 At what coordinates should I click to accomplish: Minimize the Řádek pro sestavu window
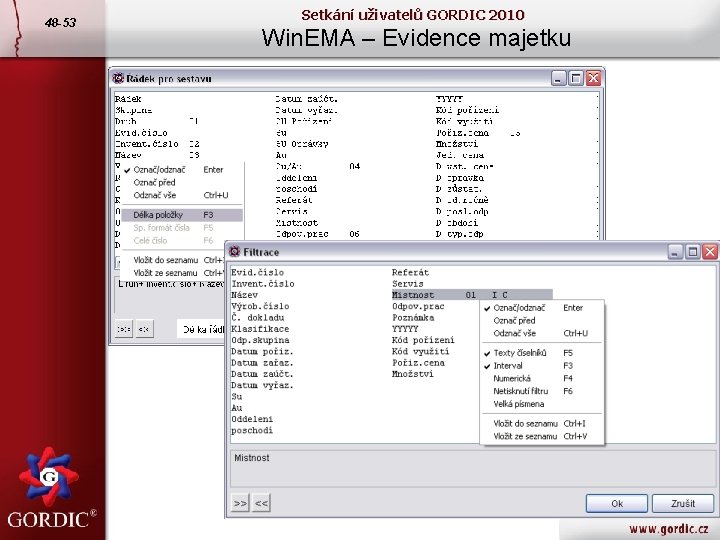558,79
